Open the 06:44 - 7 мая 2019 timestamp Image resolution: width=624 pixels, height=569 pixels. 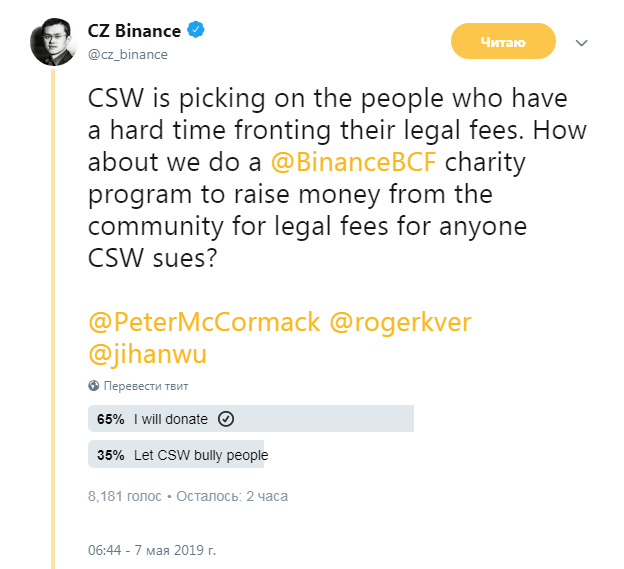tap(152, 550)
